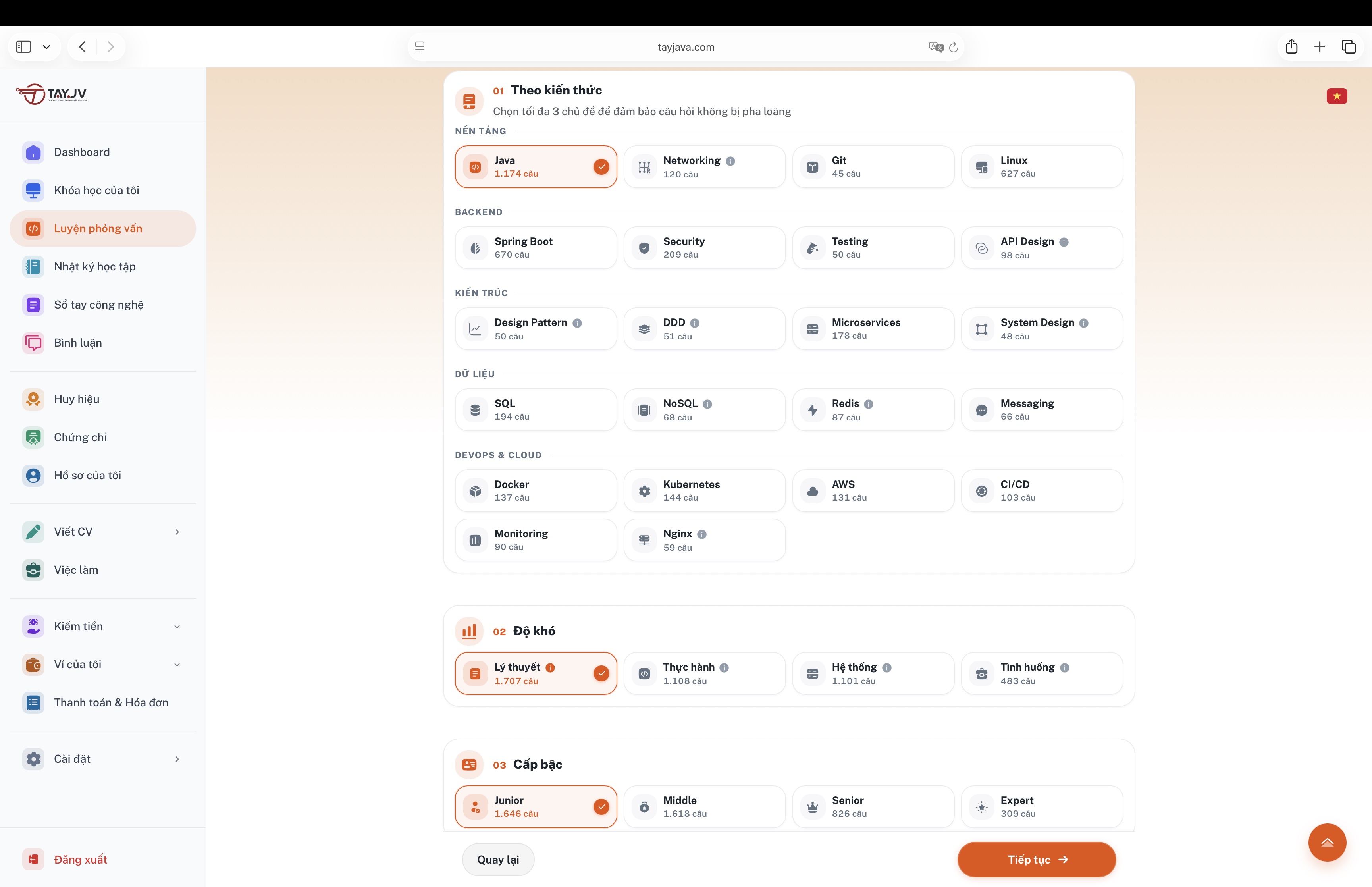Viewport: 1372px width, 887px height.
Task: Expand the Ví của tôi dropdown chevron
Action: (177, 664)
